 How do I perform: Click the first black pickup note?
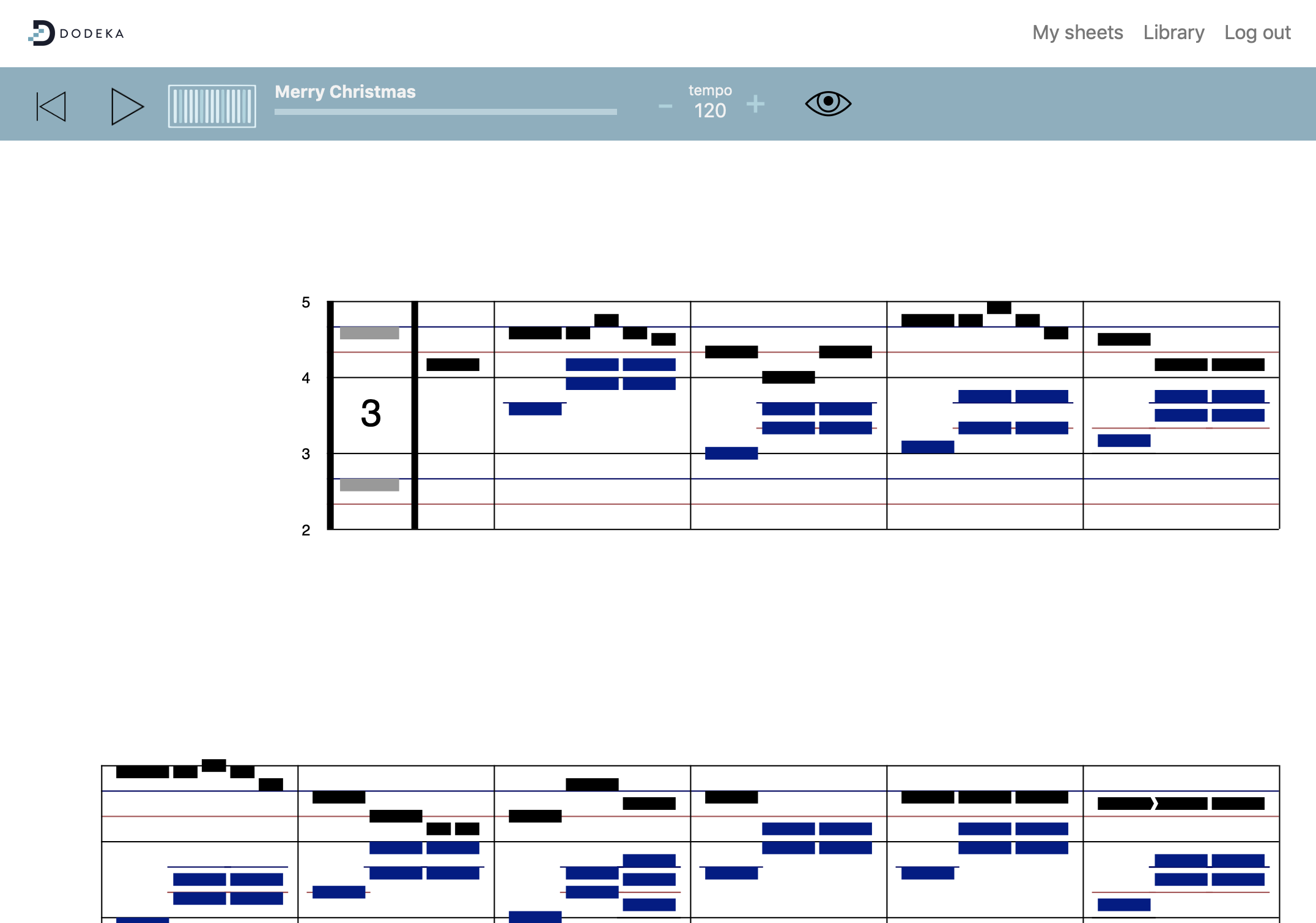[x=453, y=365]
